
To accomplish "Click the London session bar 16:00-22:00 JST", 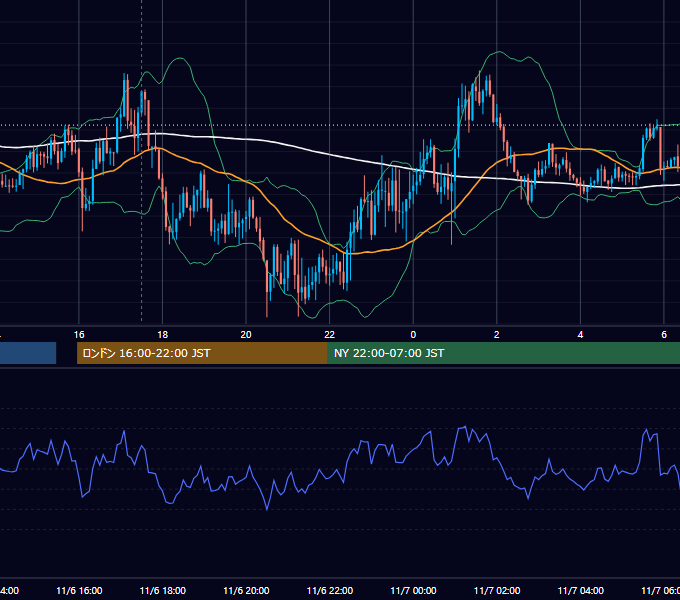I will (202, 353).
